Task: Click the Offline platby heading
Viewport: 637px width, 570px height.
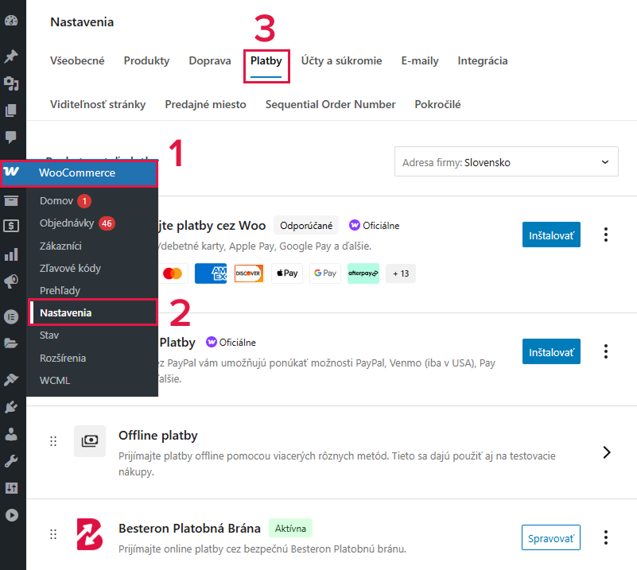Action: (158, 436)
